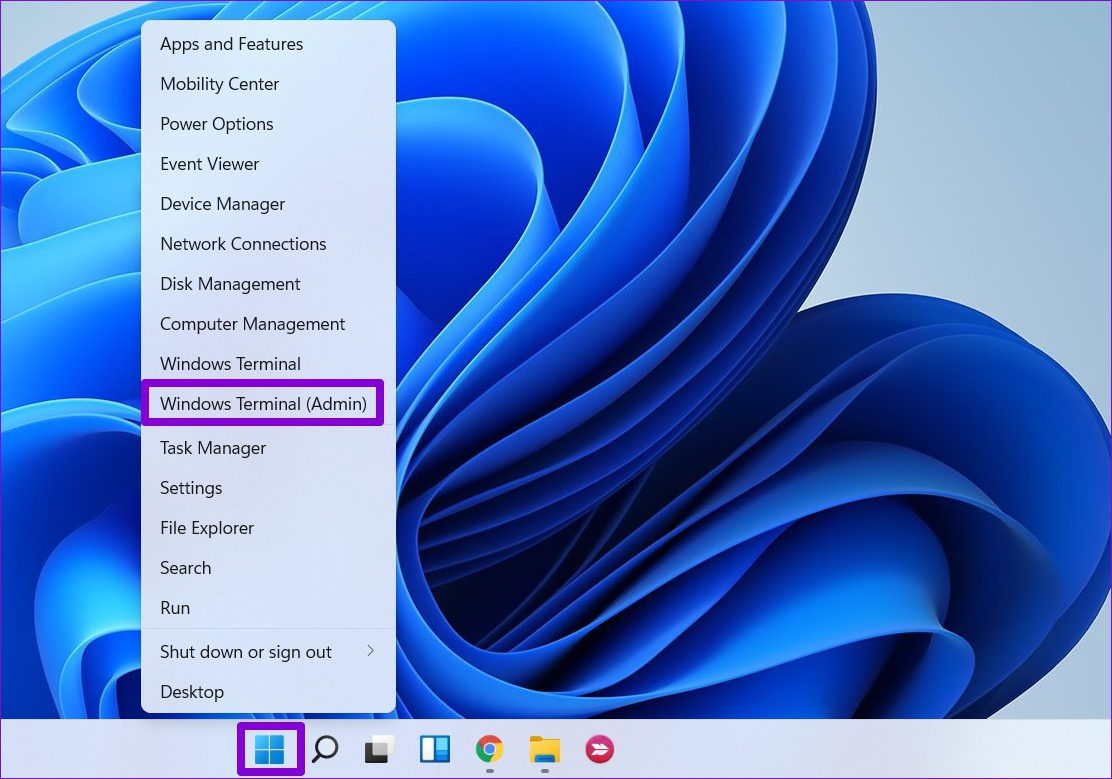Open File Explorer via its taskbar icon
The height and width of the screenshot is (779, 1112).
pyautogui.click(x=544, y=749)
